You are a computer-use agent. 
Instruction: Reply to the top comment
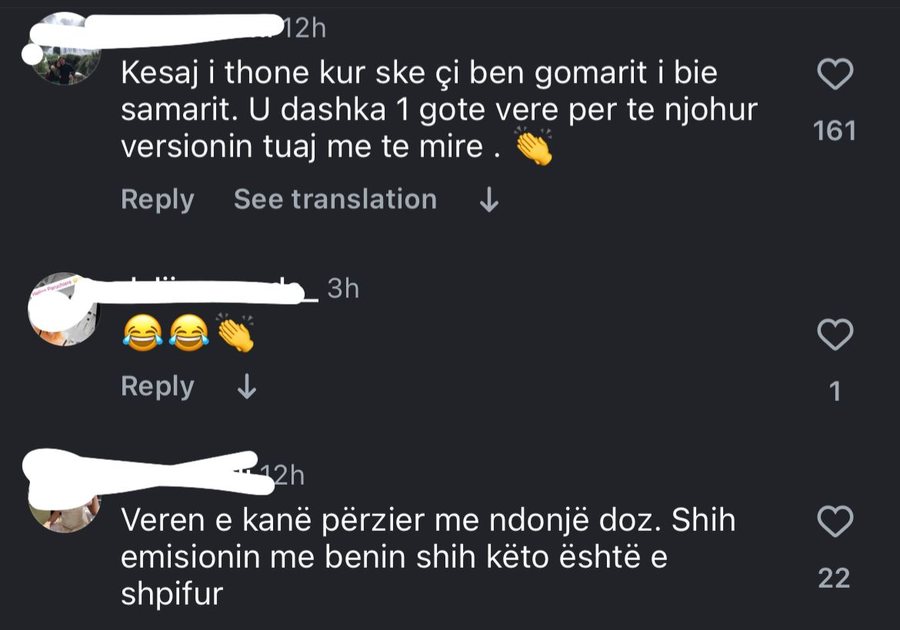point(155,199)
